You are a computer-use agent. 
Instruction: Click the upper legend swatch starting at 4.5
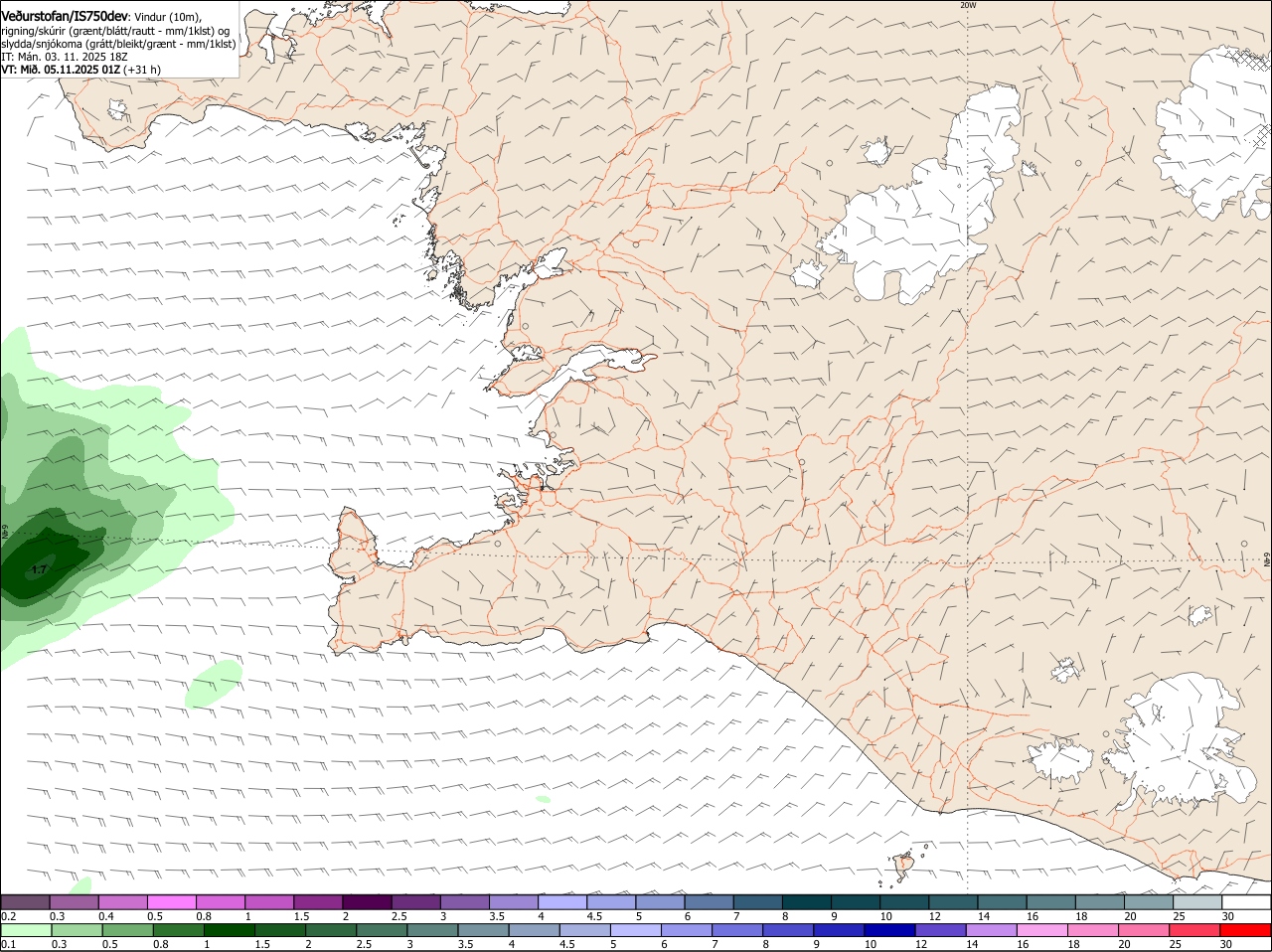point(610,902)
